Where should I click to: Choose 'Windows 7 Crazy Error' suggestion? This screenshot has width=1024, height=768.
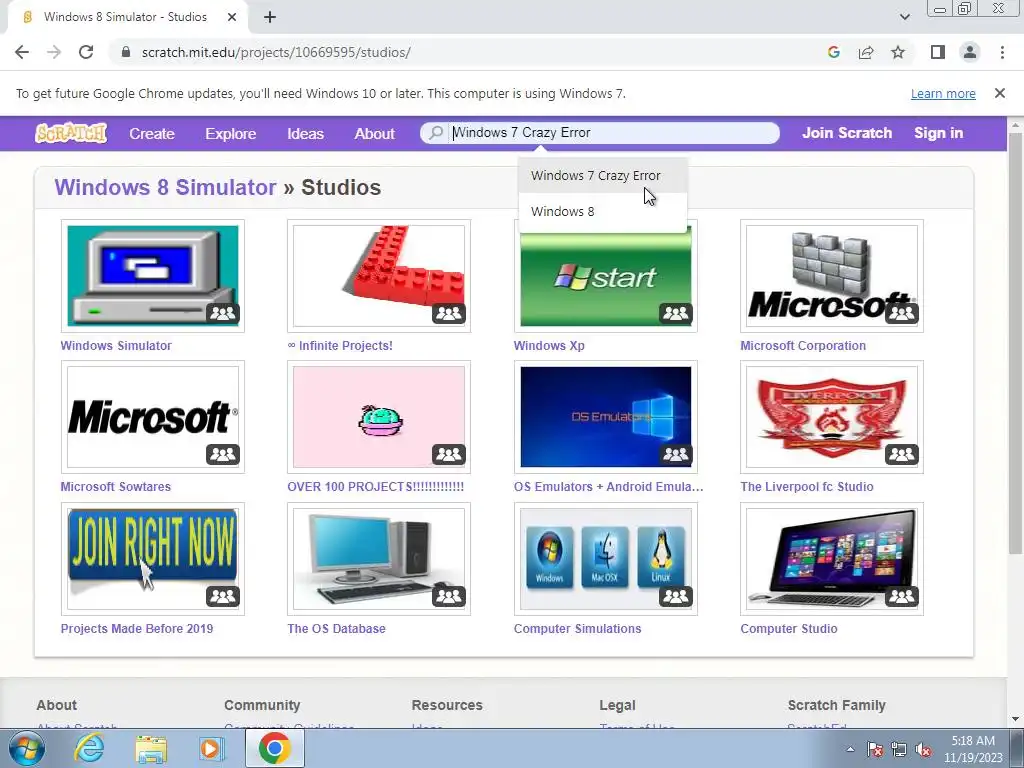(x=603, y=176)
